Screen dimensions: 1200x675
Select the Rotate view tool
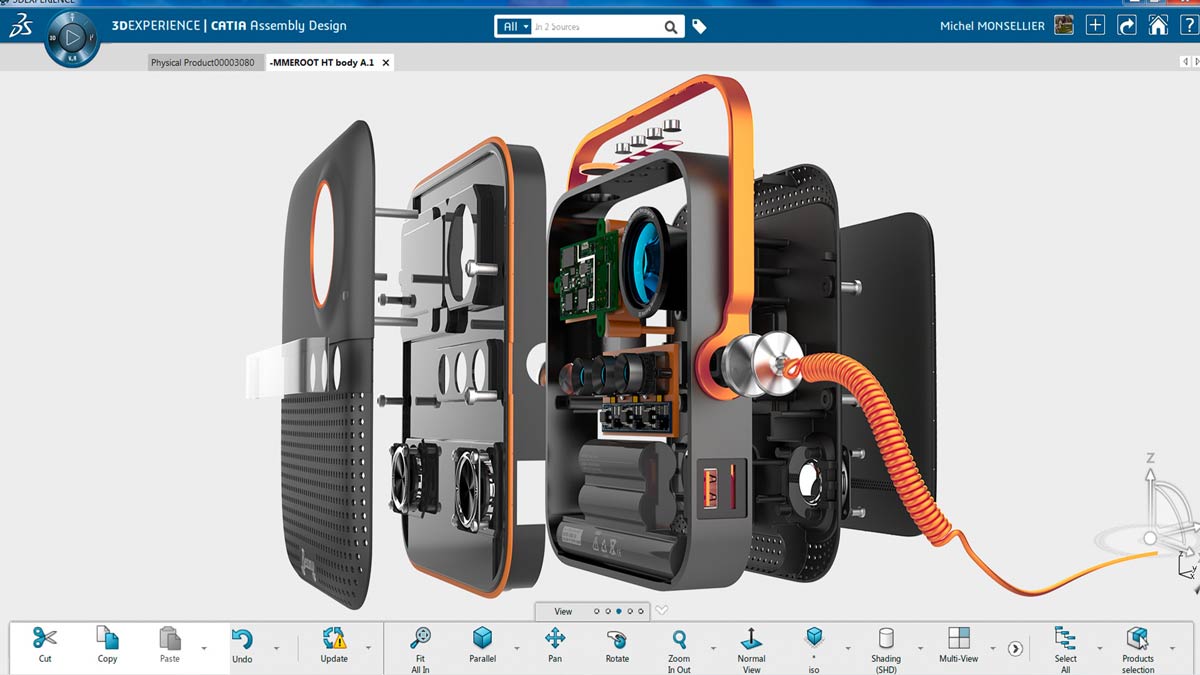[x=617, y=638]
